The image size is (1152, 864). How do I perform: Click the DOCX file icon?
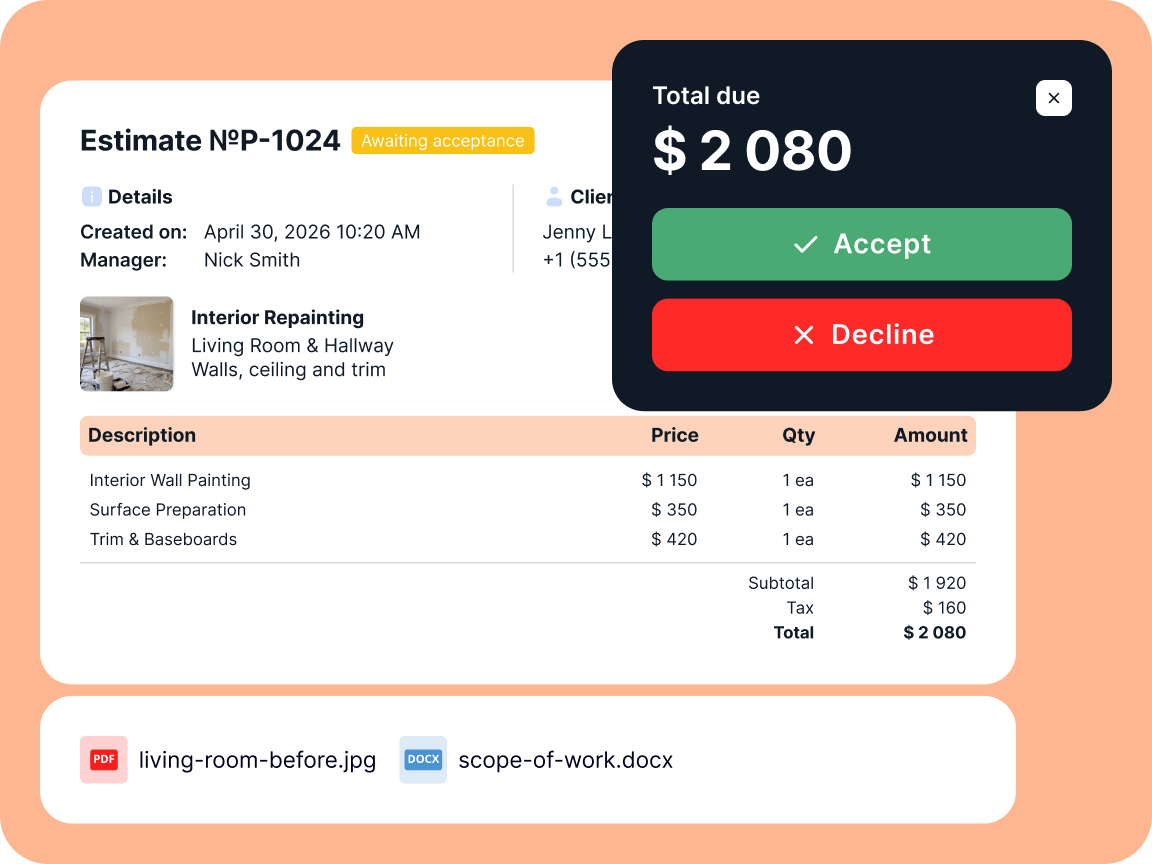pos(423,759)
